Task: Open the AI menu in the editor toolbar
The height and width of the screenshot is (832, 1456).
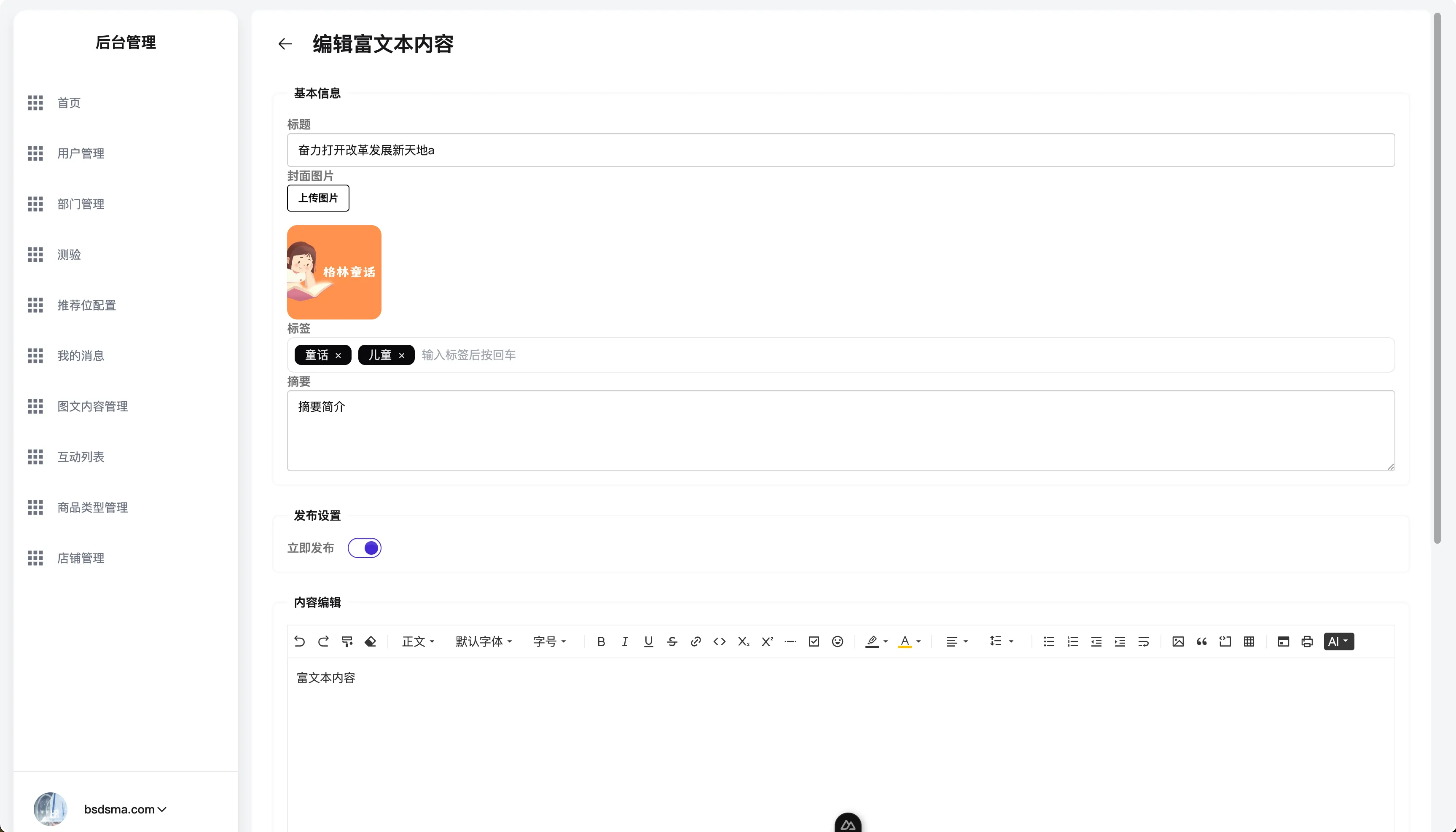Action: [x=1339, y=641]
